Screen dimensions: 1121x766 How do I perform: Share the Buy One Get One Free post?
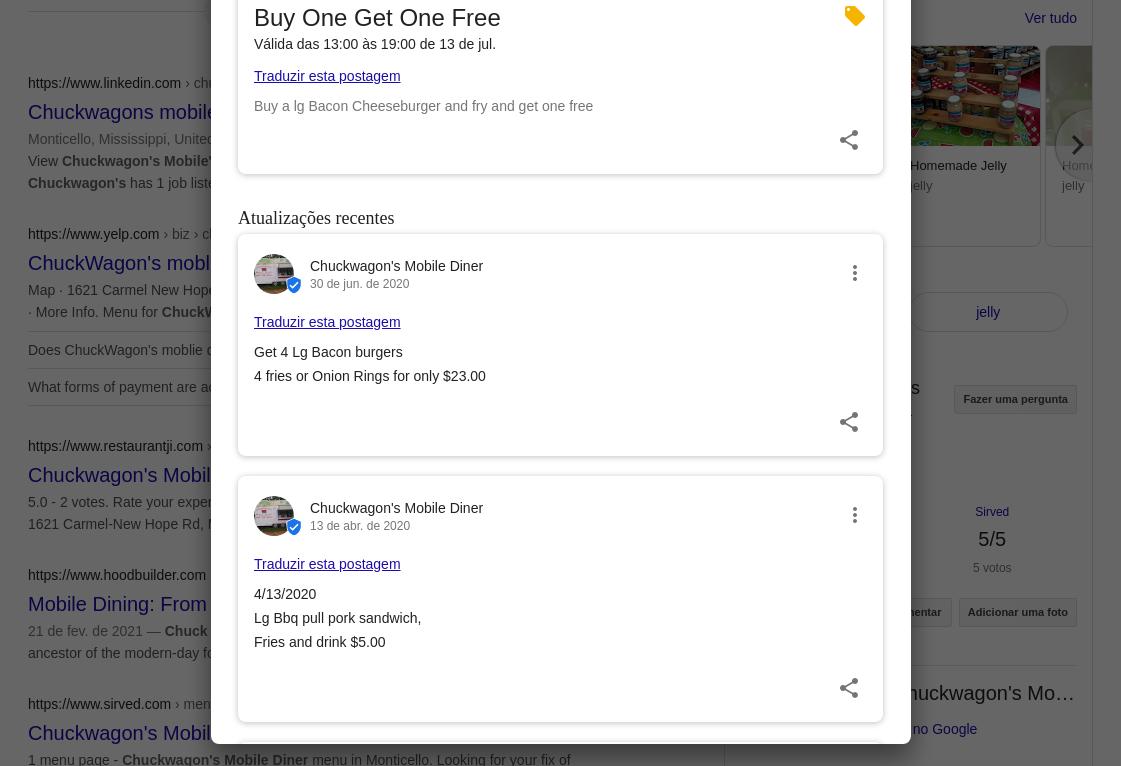[x=848, y=140]
